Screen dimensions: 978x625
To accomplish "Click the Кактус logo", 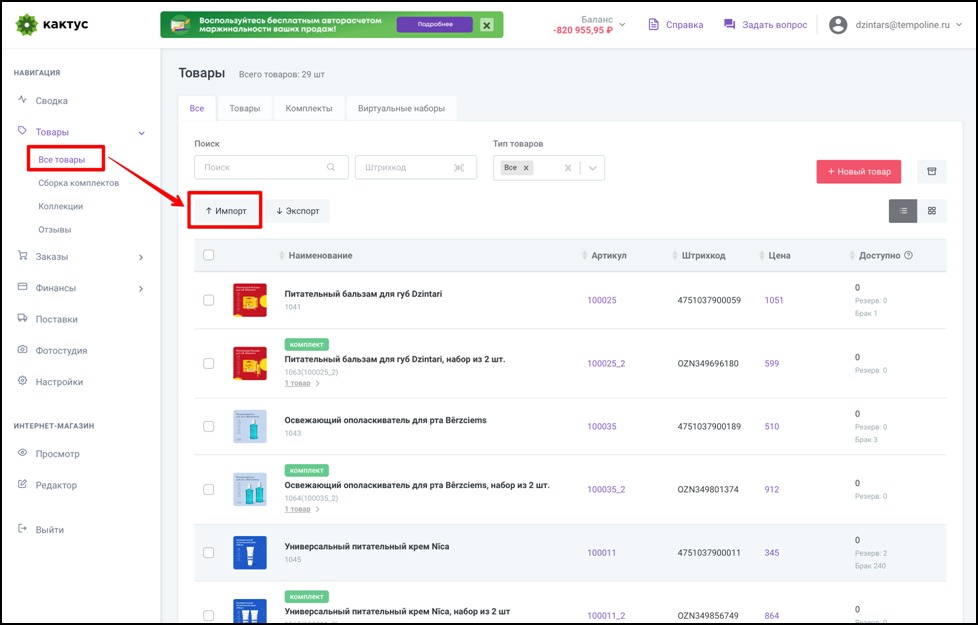I will (52, 24).
